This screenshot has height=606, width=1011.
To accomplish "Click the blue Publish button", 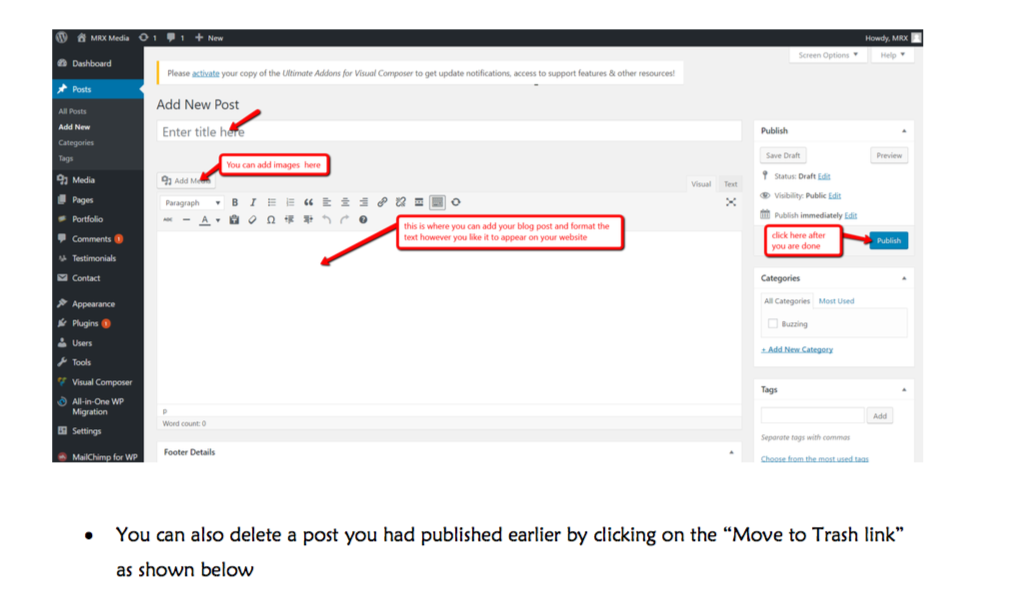I will [x=888, y=240].
